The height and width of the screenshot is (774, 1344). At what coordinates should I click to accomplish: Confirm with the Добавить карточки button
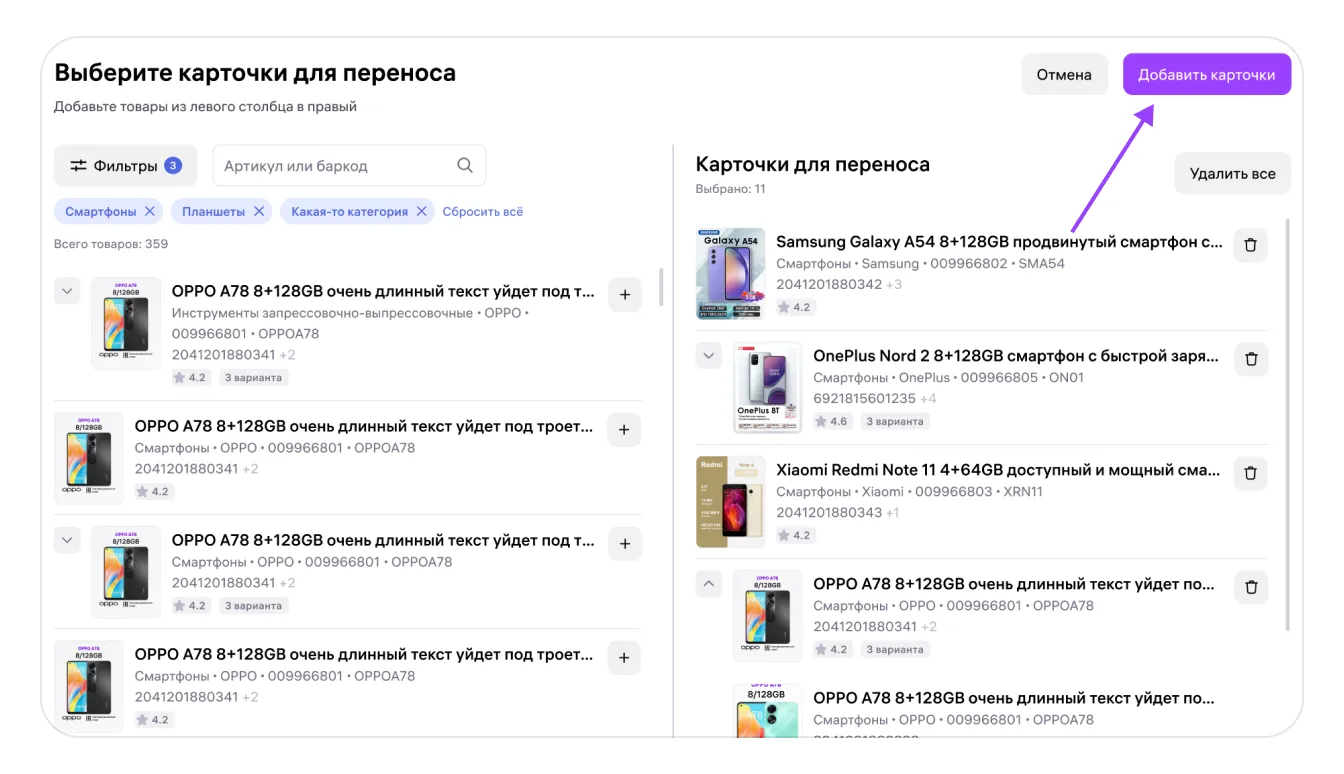pos(1206,75)
